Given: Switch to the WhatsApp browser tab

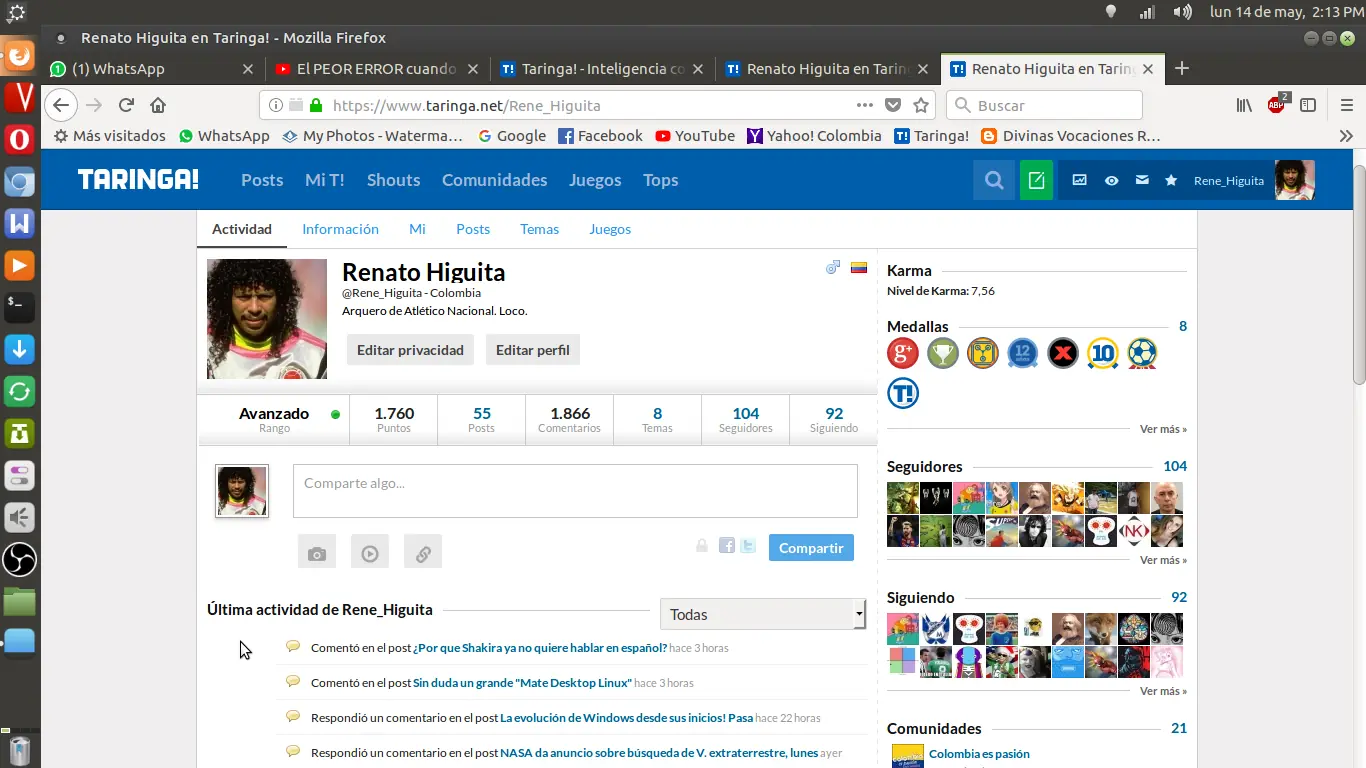Looking at the screenshot, I should point(153,69).
